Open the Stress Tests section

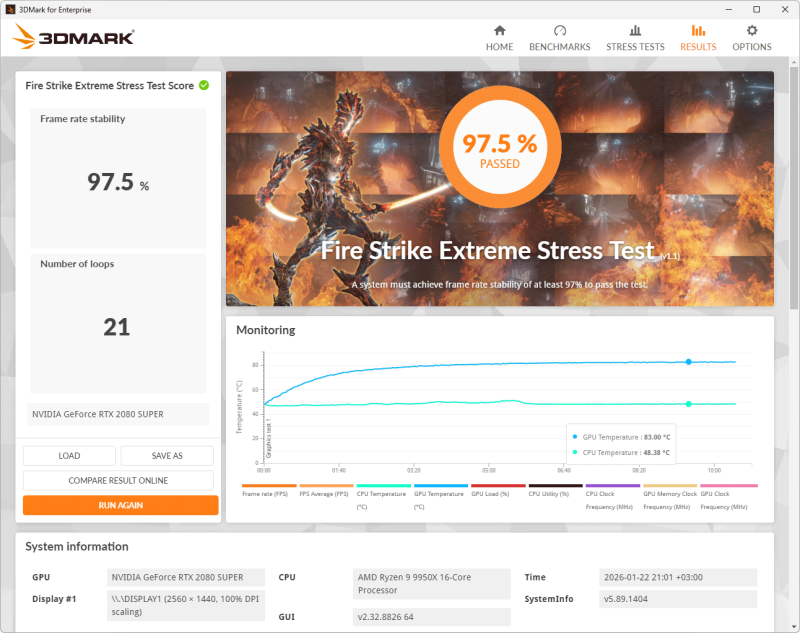point(635,38)
